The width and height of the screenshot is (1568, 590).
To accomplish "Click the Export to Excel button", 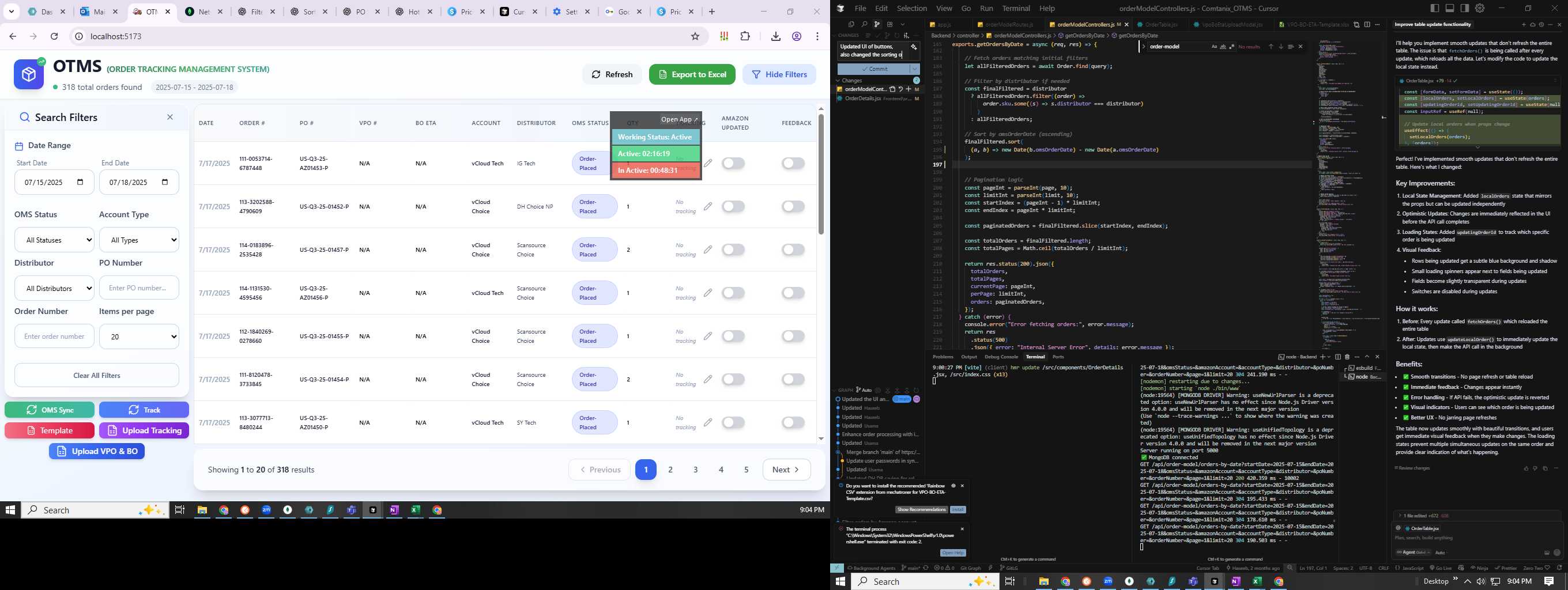I will [x=692, y=74].
